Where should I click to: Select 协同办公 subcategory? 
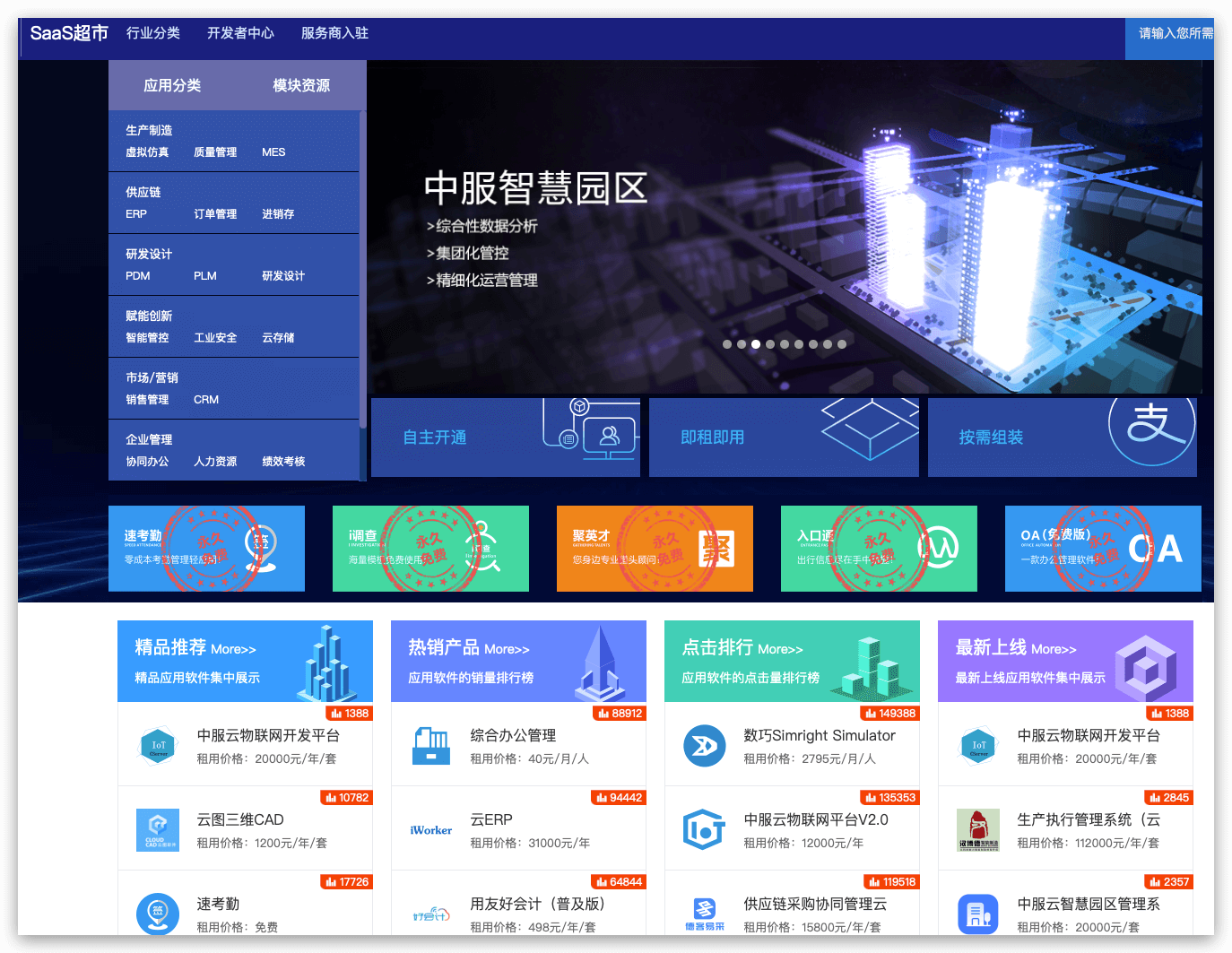tap(147, 462)
